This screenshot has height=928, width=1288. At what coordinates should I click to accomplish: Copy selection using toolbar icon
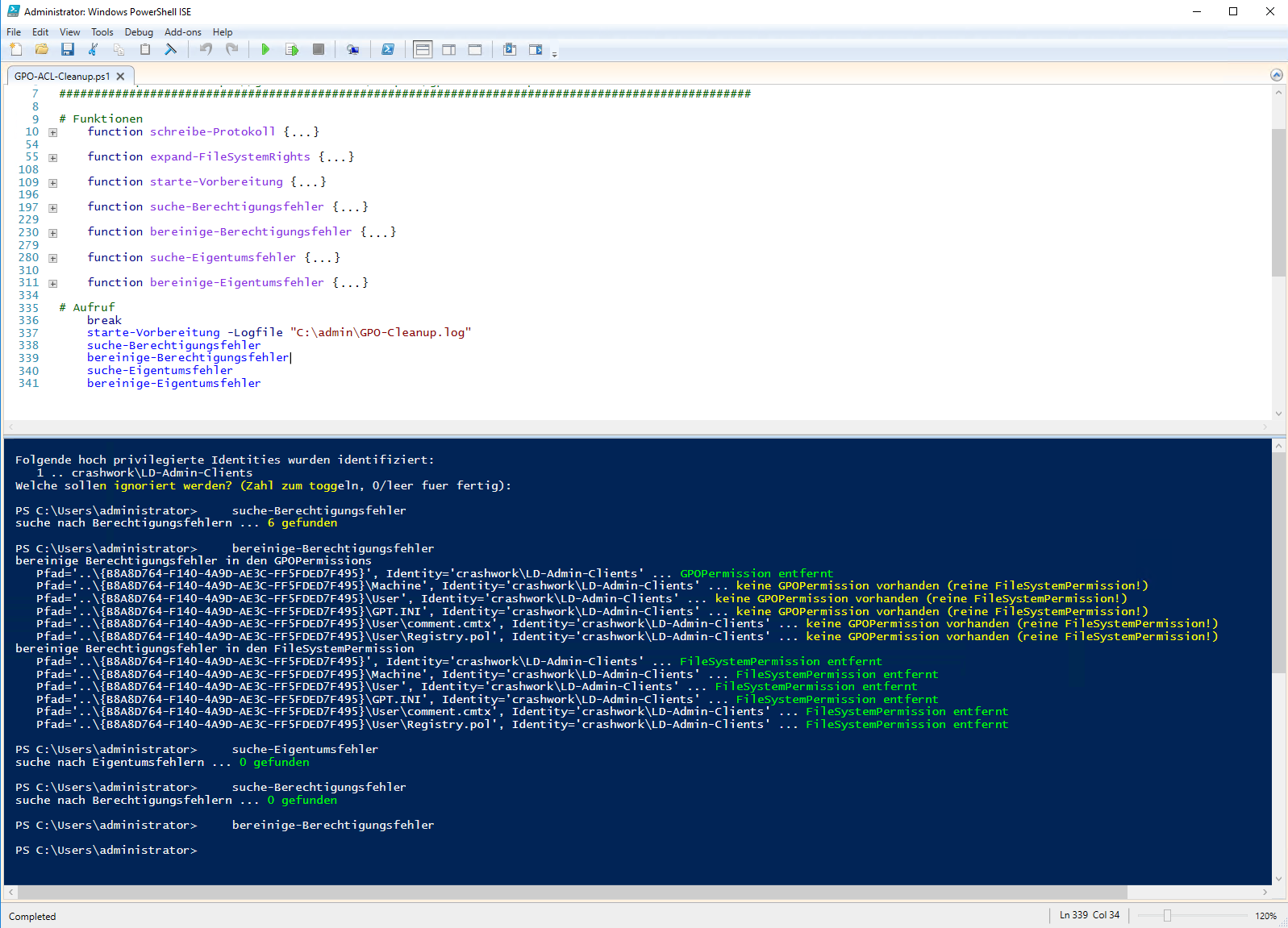[x=119, y=50]
